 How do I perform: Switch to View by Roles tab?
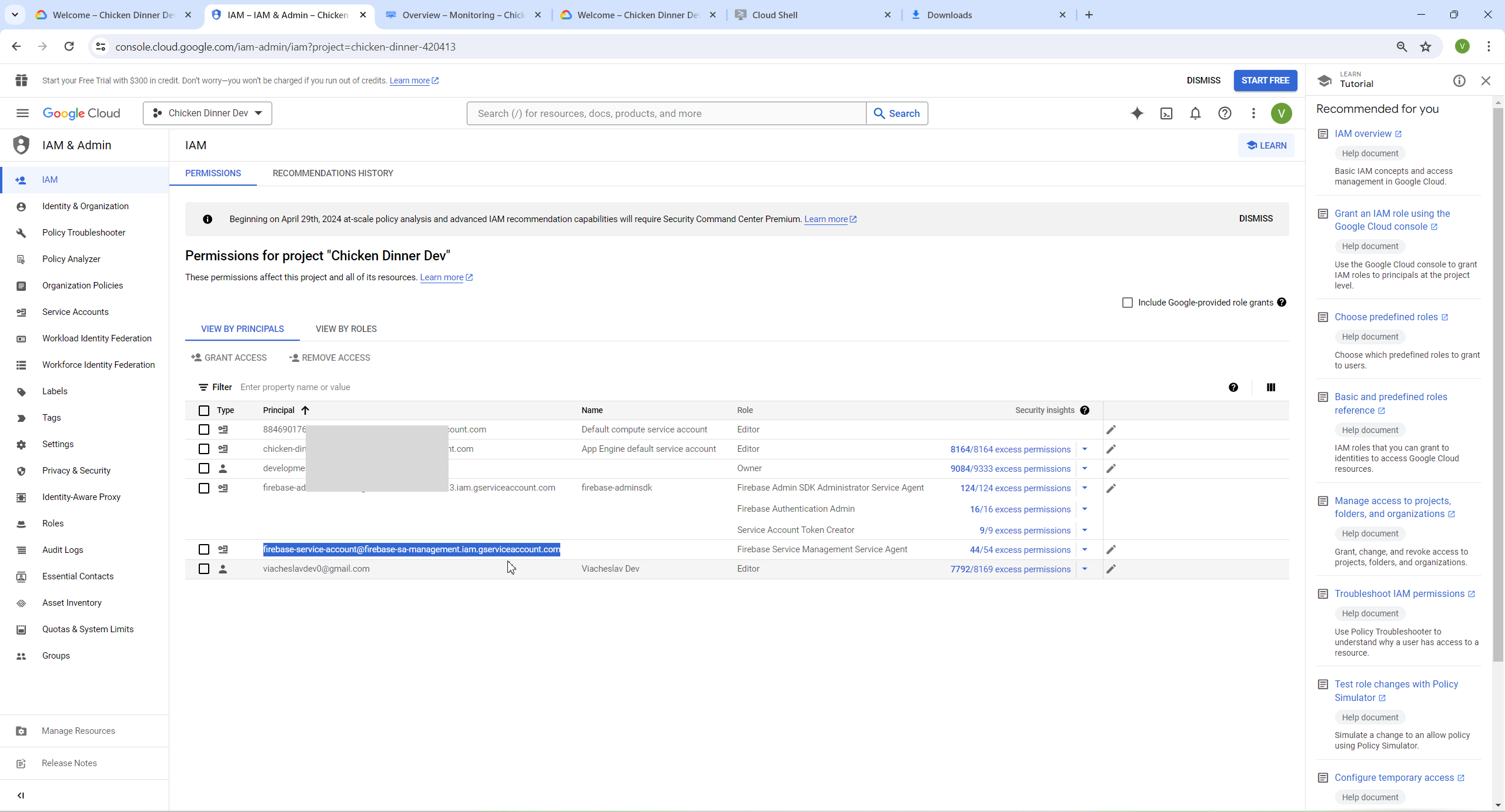(x=346, y=329)
